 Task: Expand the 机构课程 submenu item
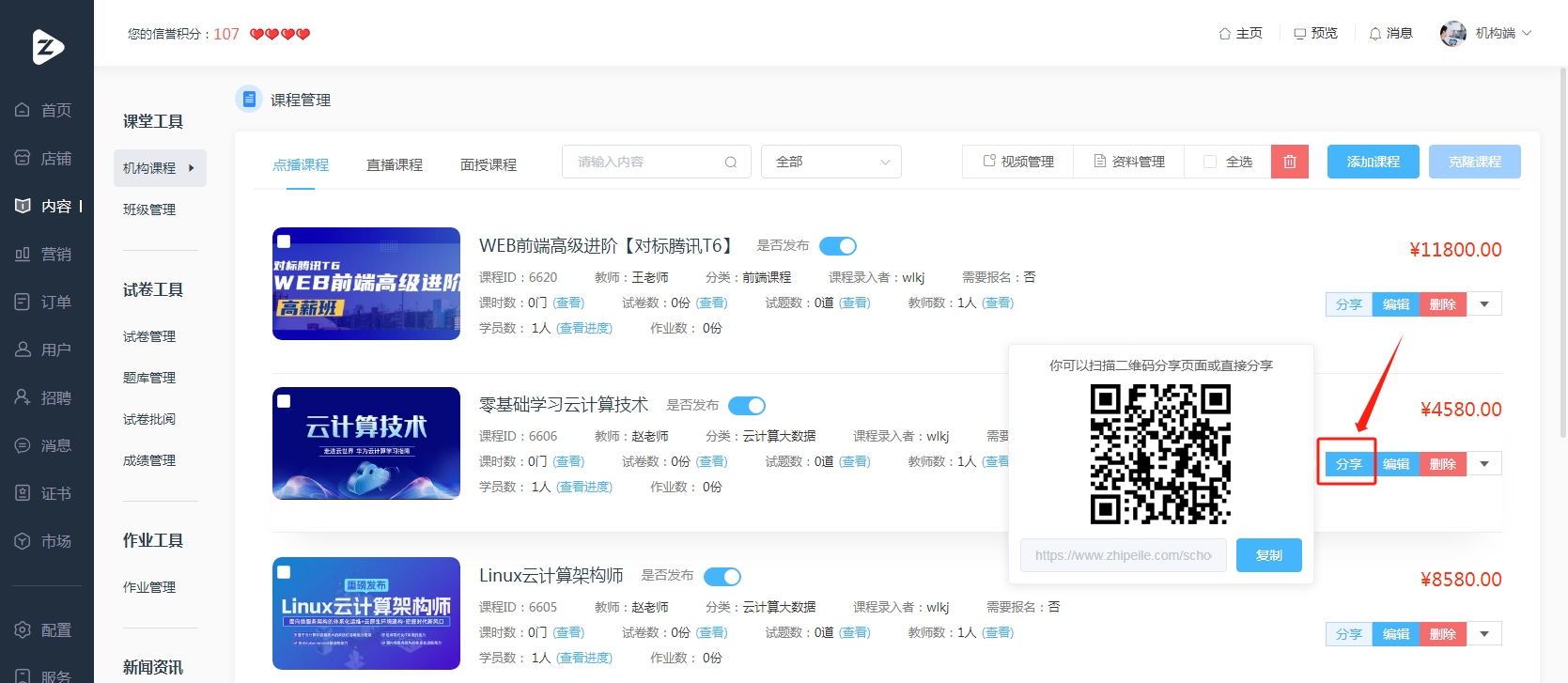pos(160,168)
